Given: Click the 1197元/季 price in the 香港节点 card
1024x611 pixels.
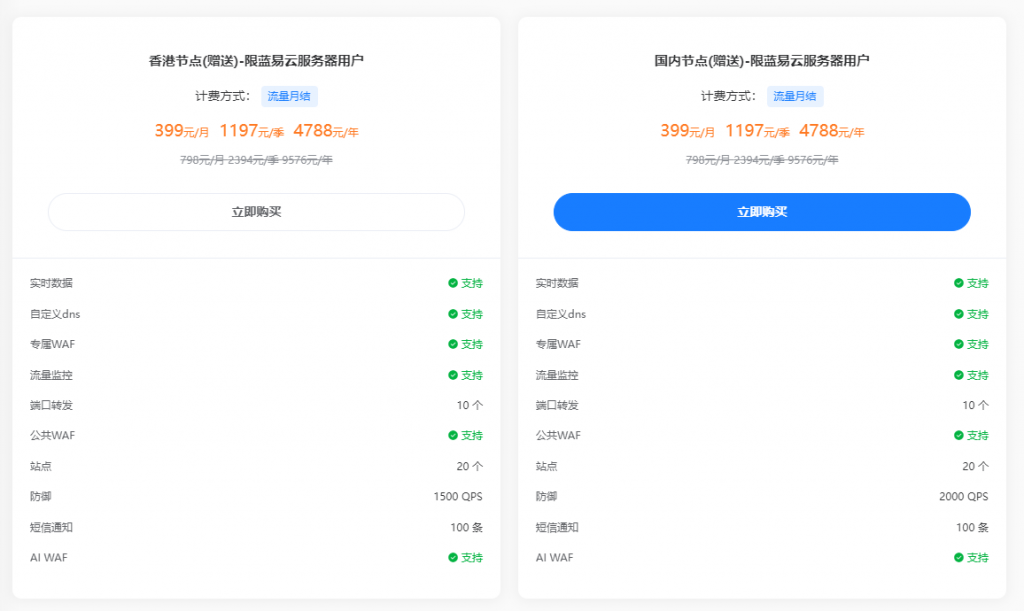Looking at the screenshot, I should pyautogui.click(x=251, y=131).
